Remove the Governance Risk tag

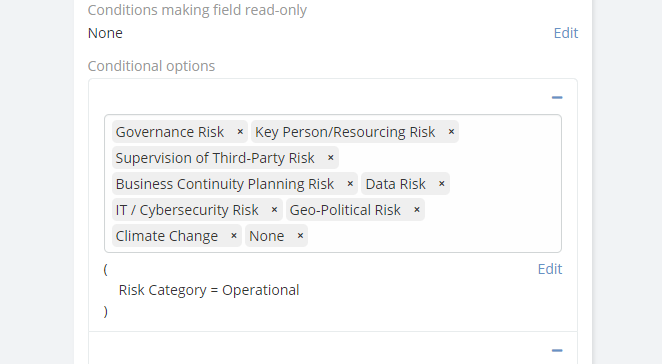click(x=240, y=132)
